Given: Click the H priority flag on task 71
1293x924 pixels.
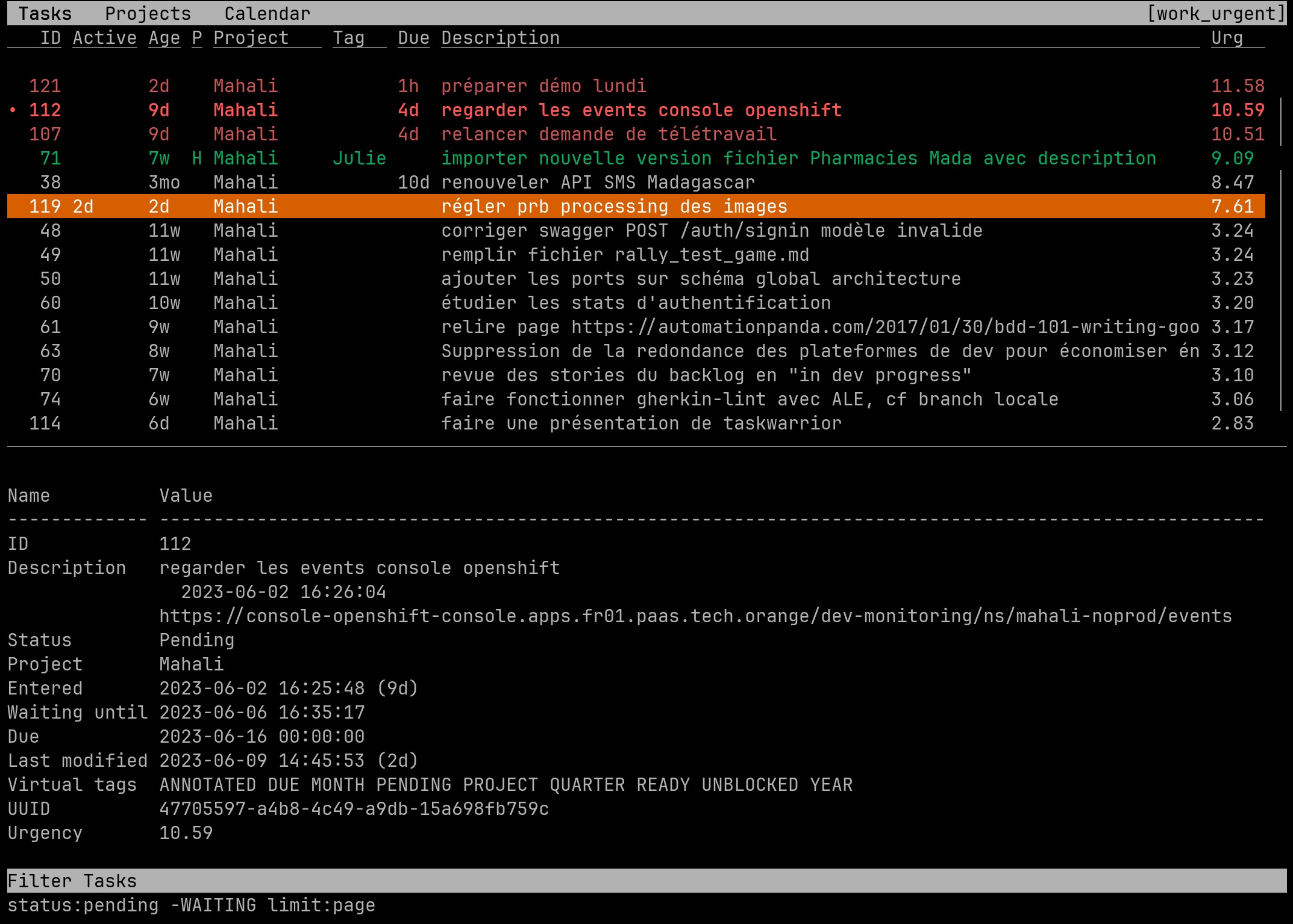Looking at the screenshot, I should coord(197,158).
